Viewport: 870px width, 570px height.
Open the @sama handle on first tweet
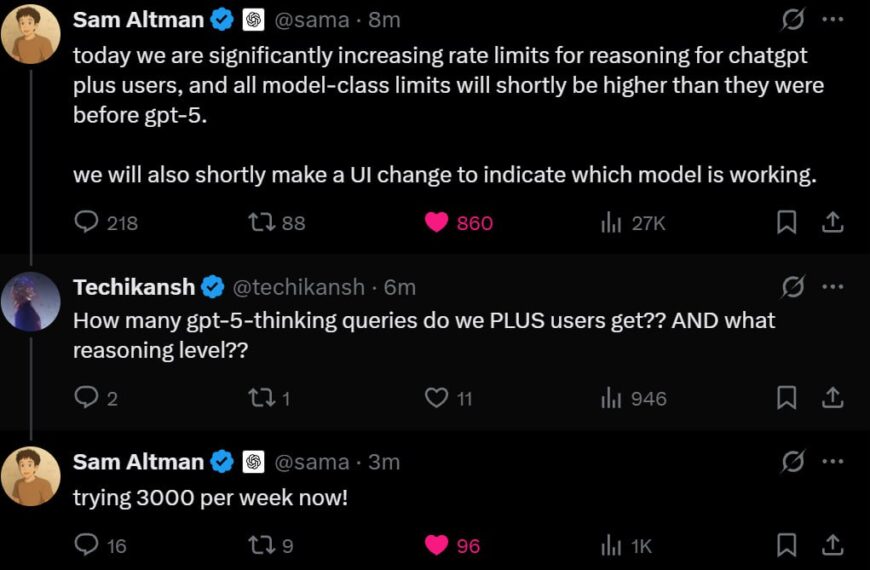pyautogui.click(x=311, y=19)
